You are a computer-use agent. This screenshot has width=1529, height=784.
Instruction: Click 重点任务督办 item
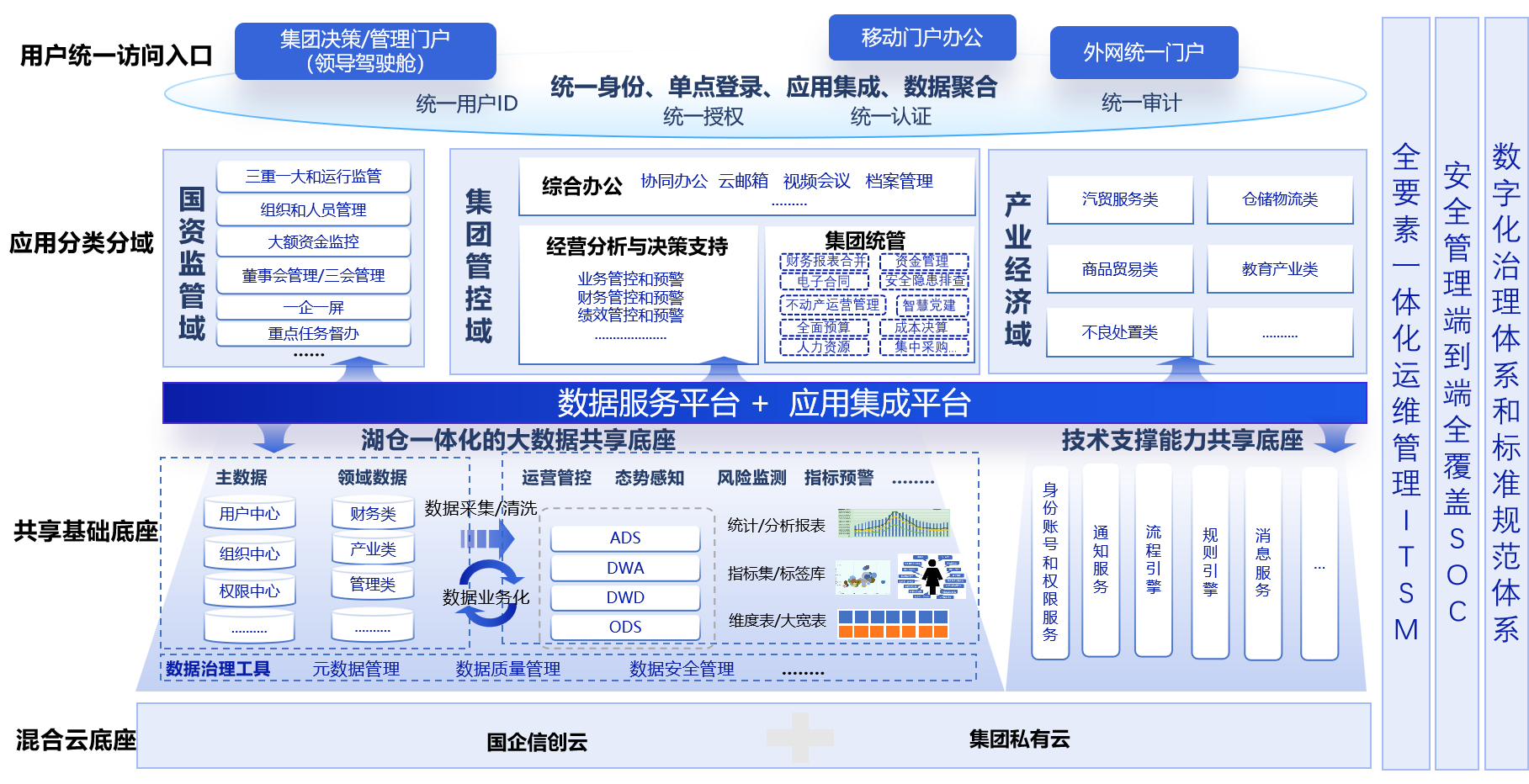coord(313,333)
